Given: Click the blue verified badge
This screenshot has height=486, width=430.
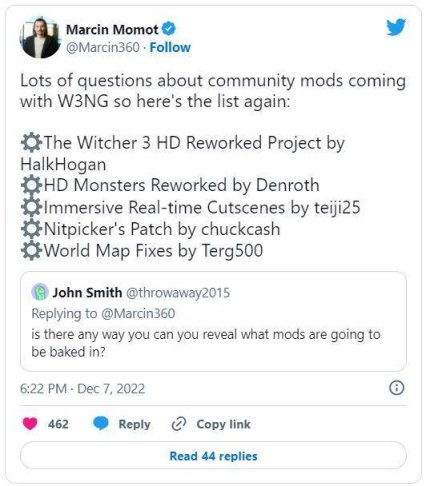Looking at the screenshot, I should [169, 29].
